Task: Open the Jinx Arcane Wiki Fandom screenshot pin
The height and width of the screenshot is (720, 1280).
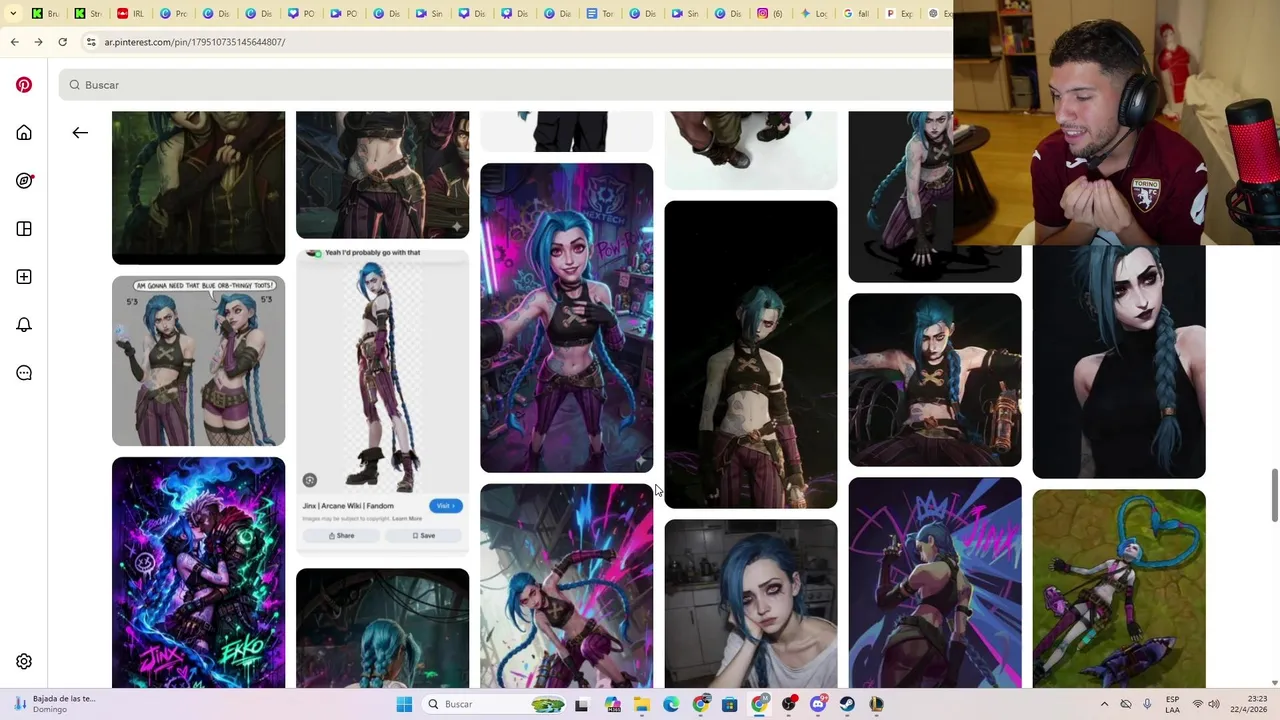Action: (382, 401)
